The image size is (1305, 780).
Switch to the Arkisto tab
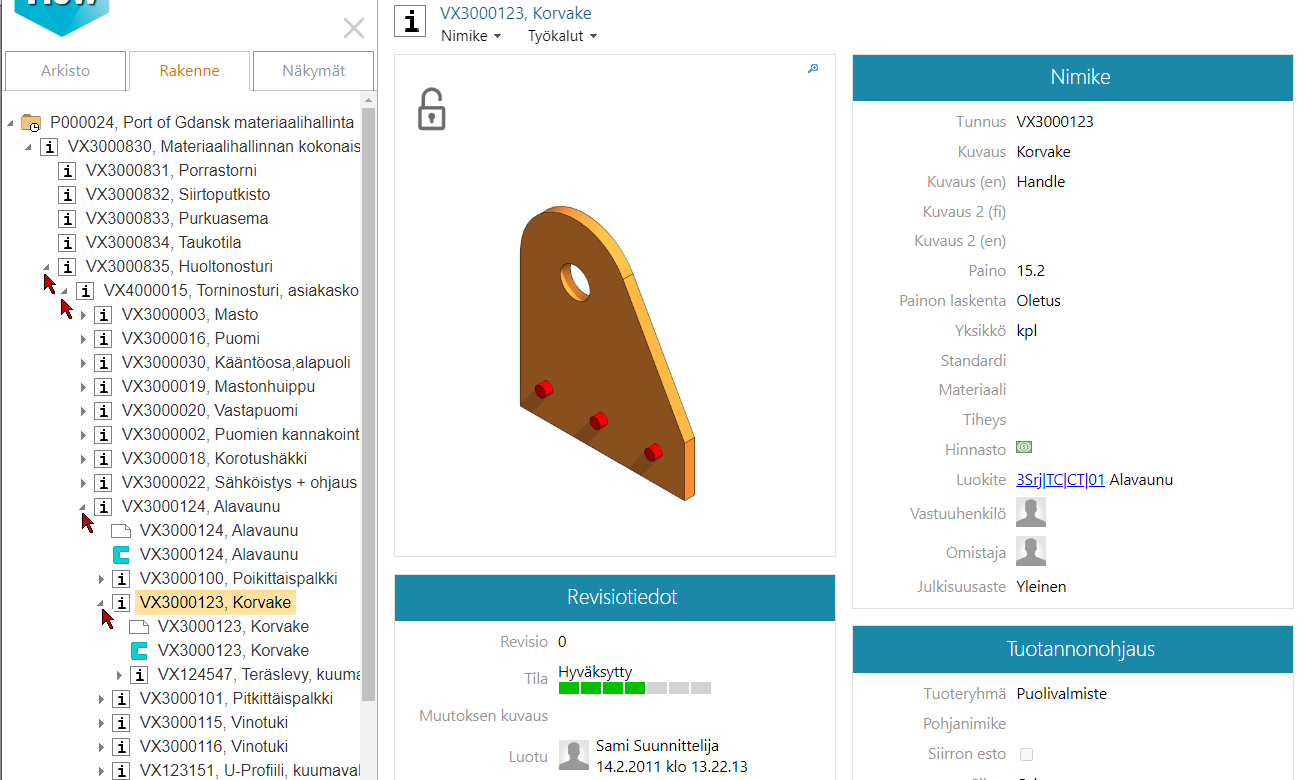(66, 71)
